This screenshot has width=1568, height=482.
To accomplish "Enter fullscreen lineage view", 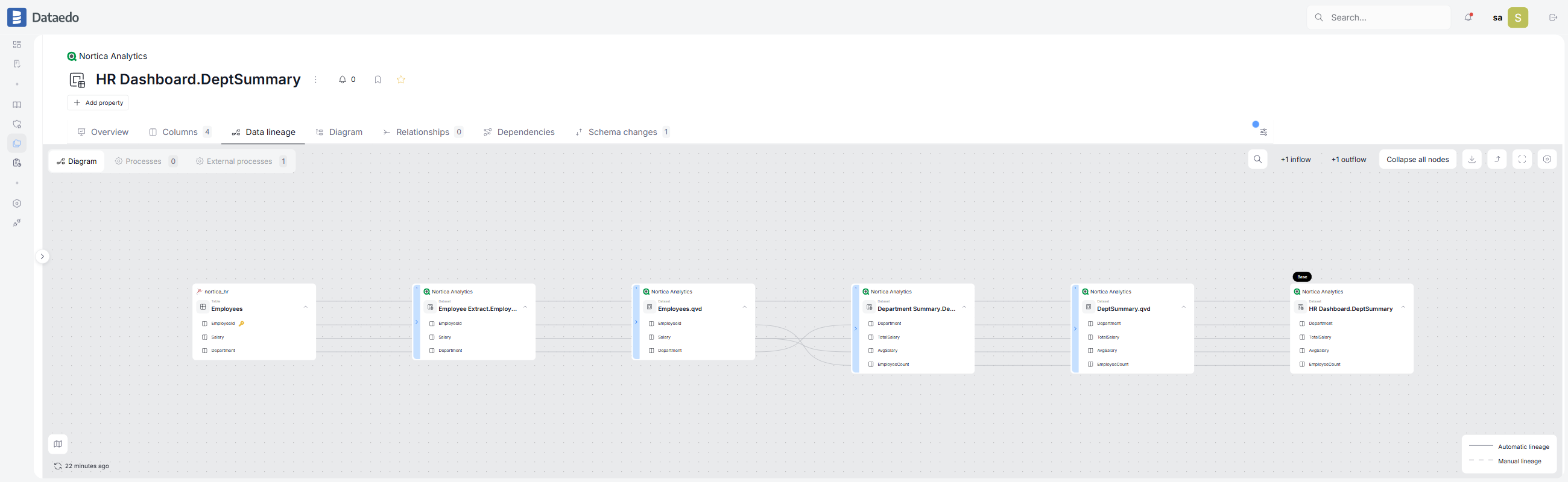I will pyautogui.click(x=1522, y=159).
